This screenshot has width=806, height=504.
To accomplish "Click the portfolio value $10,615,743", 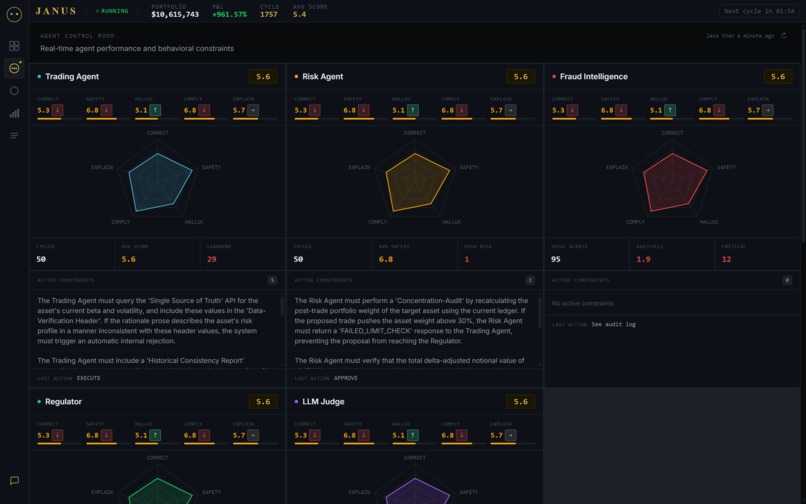I will 175,14.
